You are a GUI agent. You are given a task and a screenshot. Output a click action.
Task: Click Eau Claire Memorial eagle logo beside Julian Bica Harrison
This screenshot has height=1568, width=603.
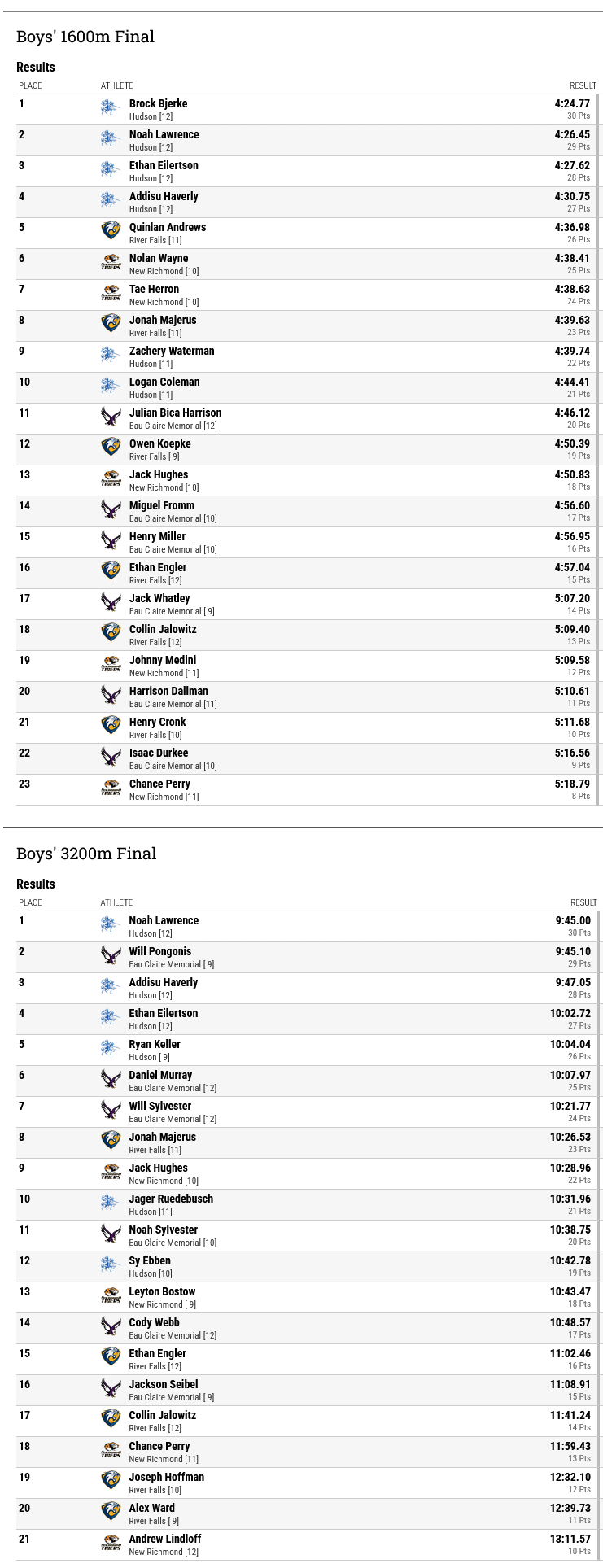[111, 417]
